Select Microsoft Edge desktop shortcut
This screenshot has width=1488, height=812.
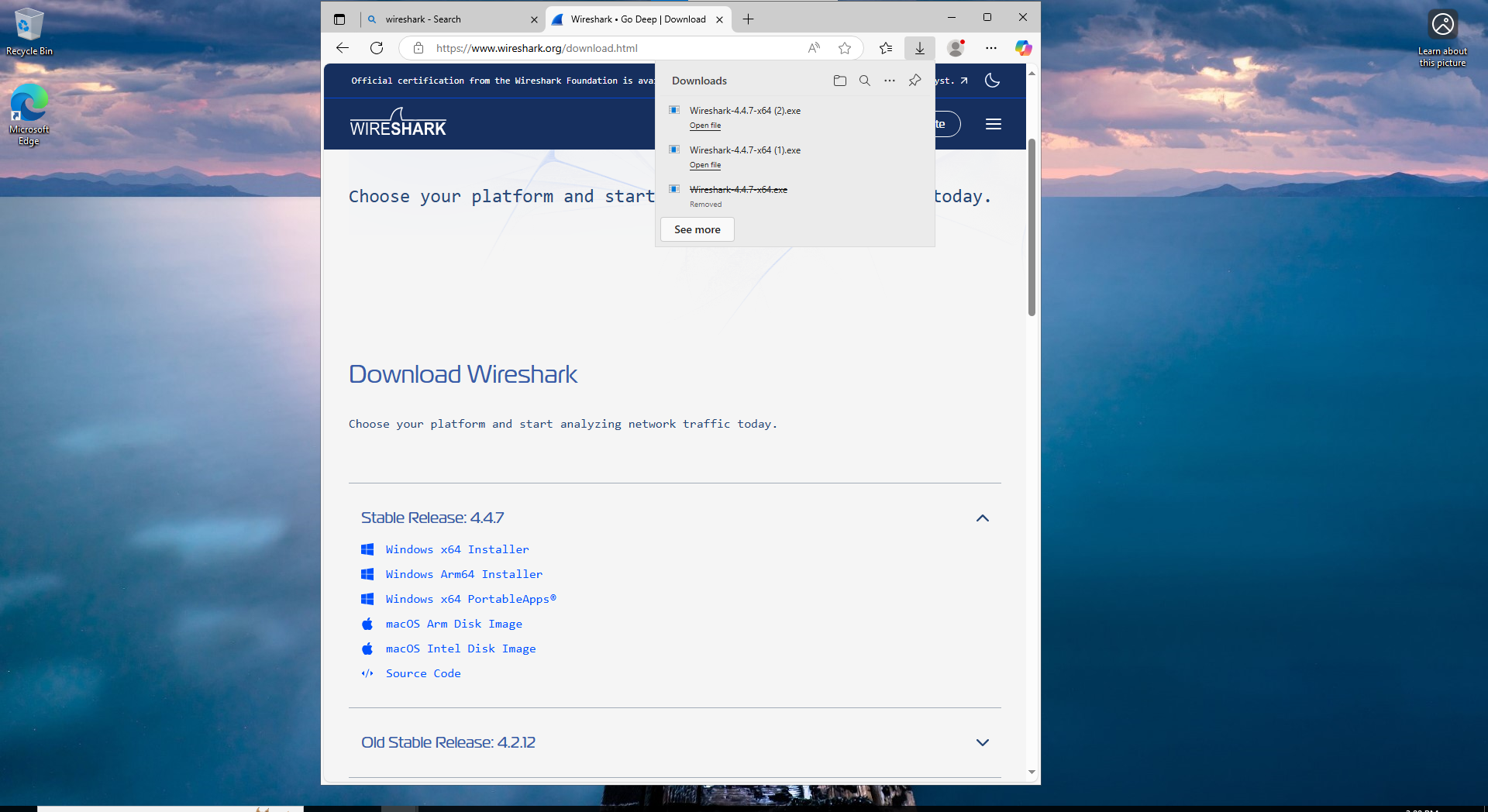click(29, 115)
